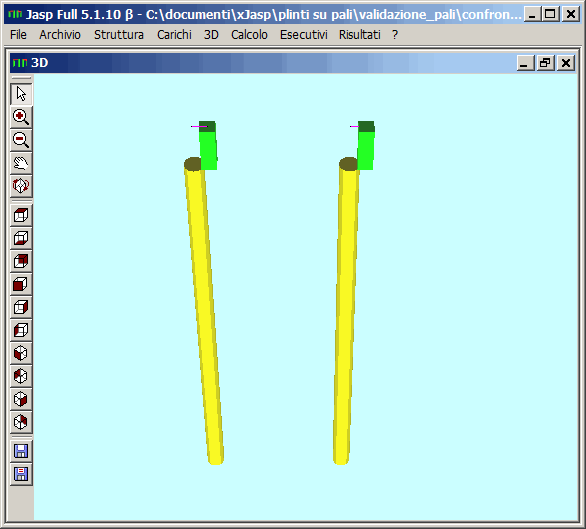
Task: Activate the zoom in magnifier tool
Action: pos(21,117)
